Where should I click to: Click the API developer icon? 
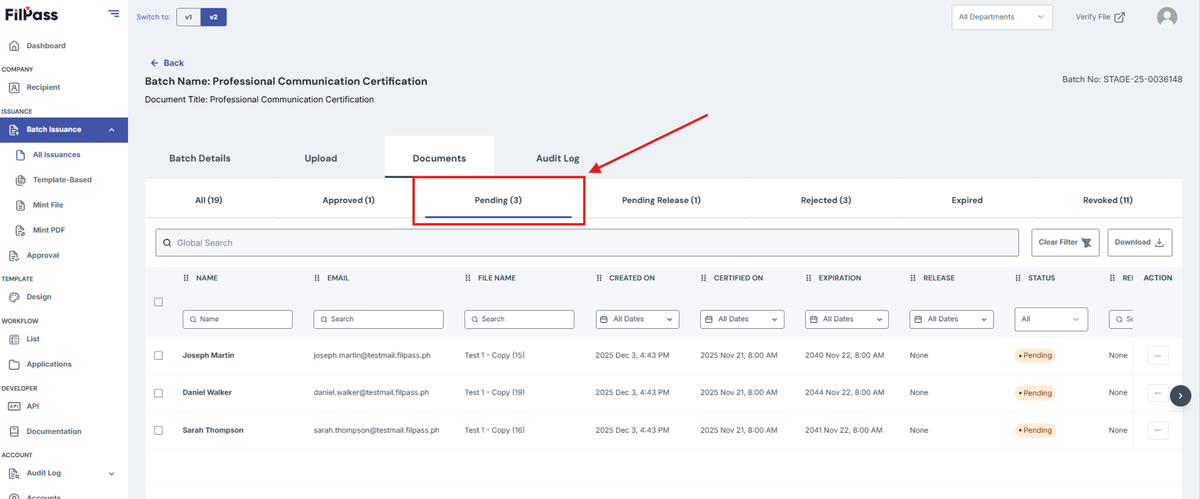pyautogui.click(x=14, y=406)
